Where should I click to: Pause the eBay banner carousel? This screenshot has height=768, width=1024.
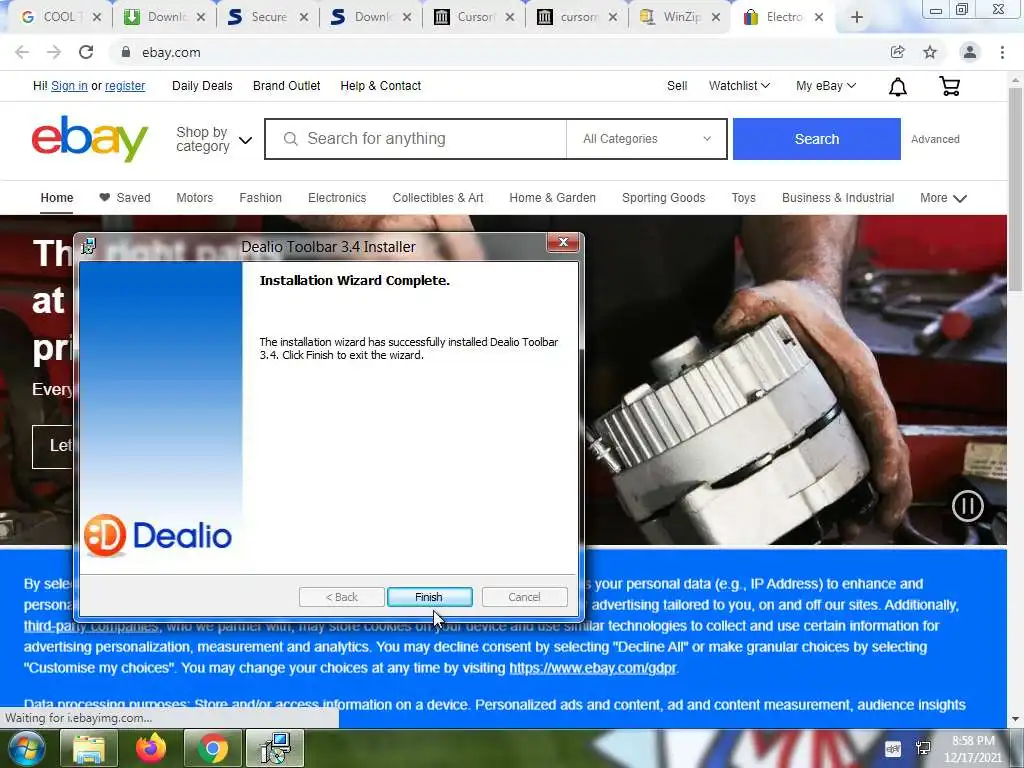(967, 505)
